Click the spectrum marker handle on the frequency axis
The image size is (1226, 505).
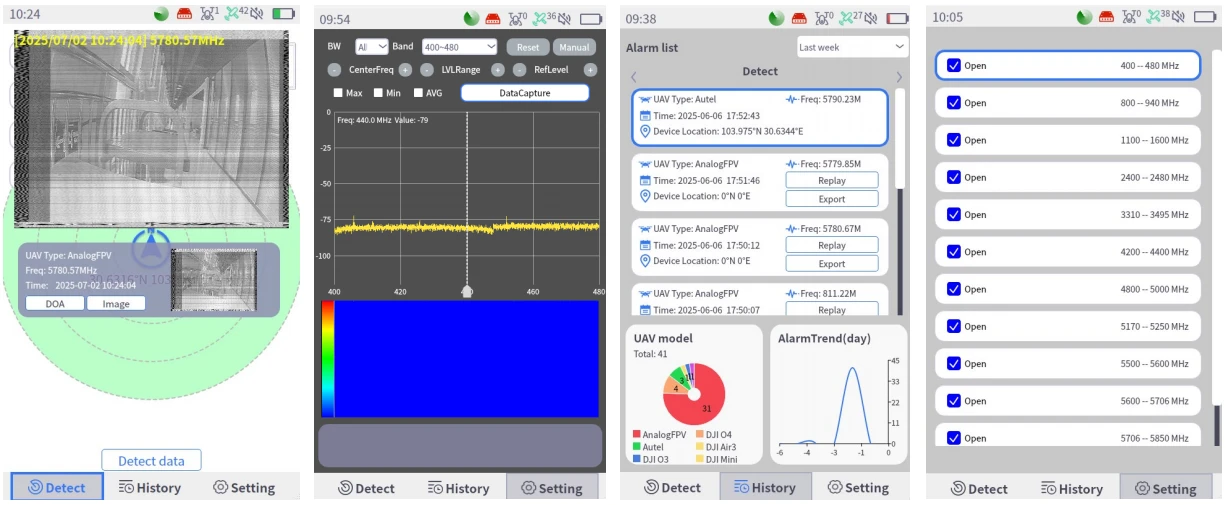click(466, 292)
